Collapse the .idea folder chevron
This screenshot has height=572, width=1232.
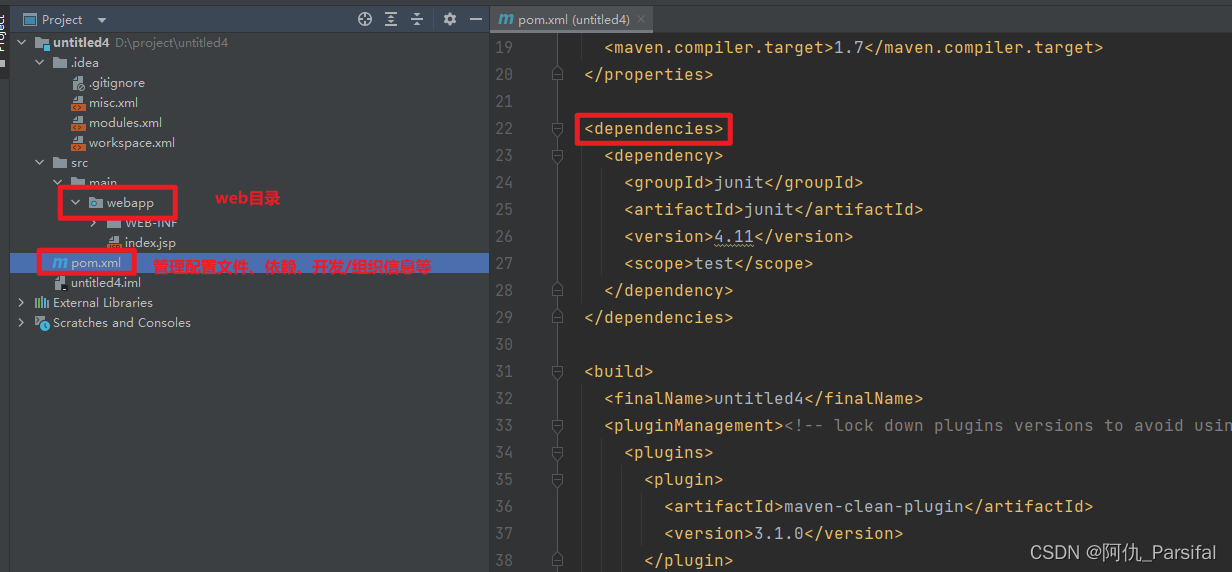[40, 63]
